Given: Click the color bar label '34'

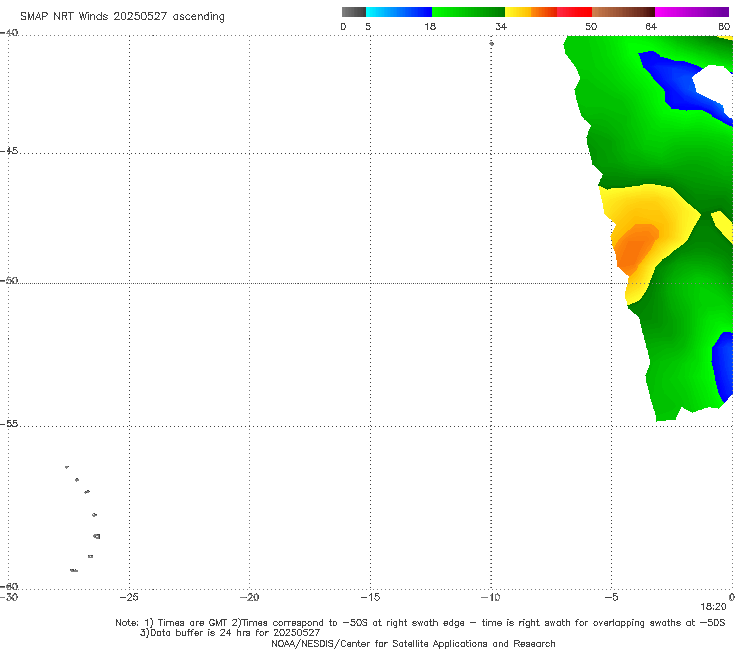Looking at the screenshot, I should coord(501,26).
